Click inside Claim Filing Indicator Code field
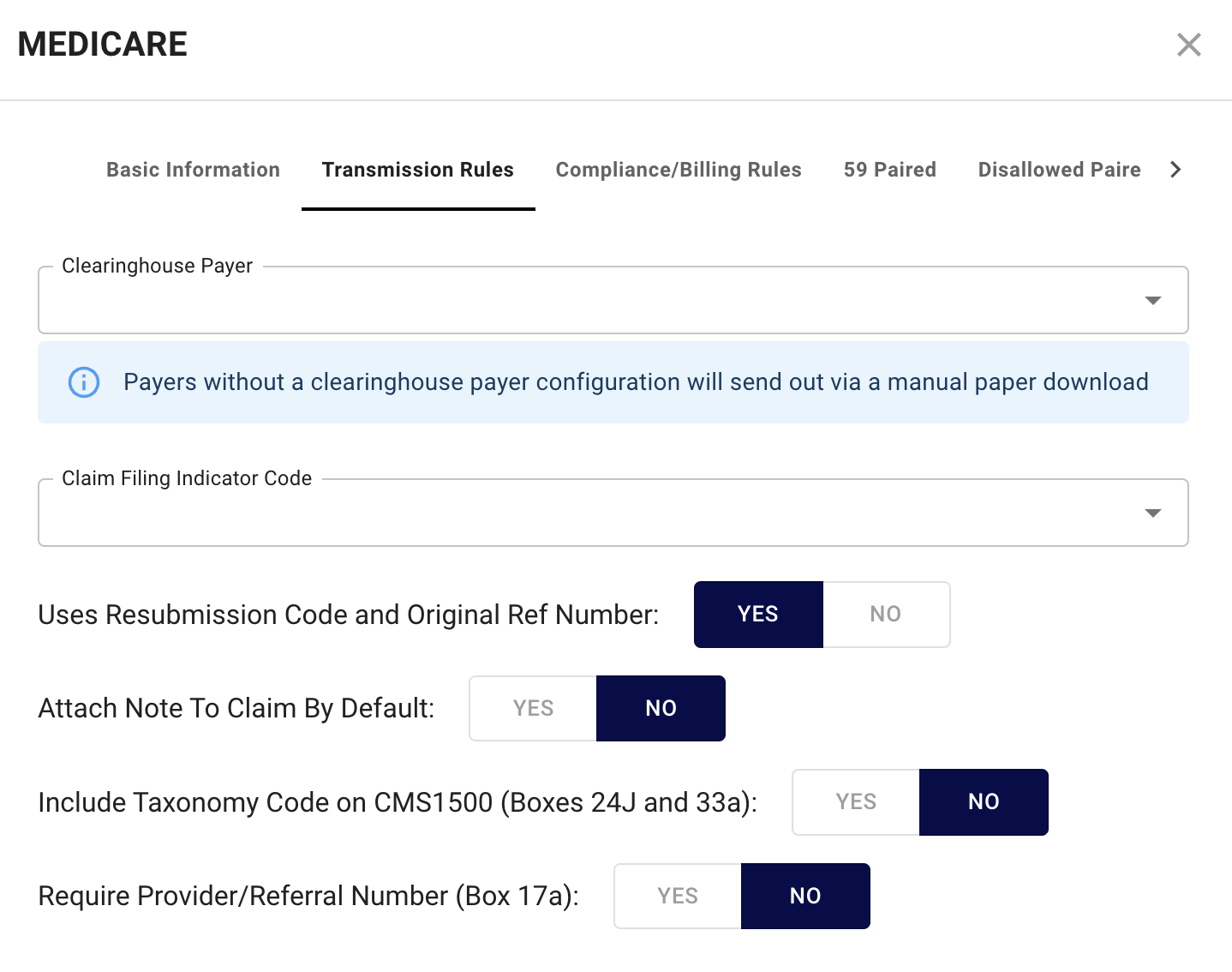This screenshot has height=972, width=1232. pyautogui.click(x=613, y=513)
